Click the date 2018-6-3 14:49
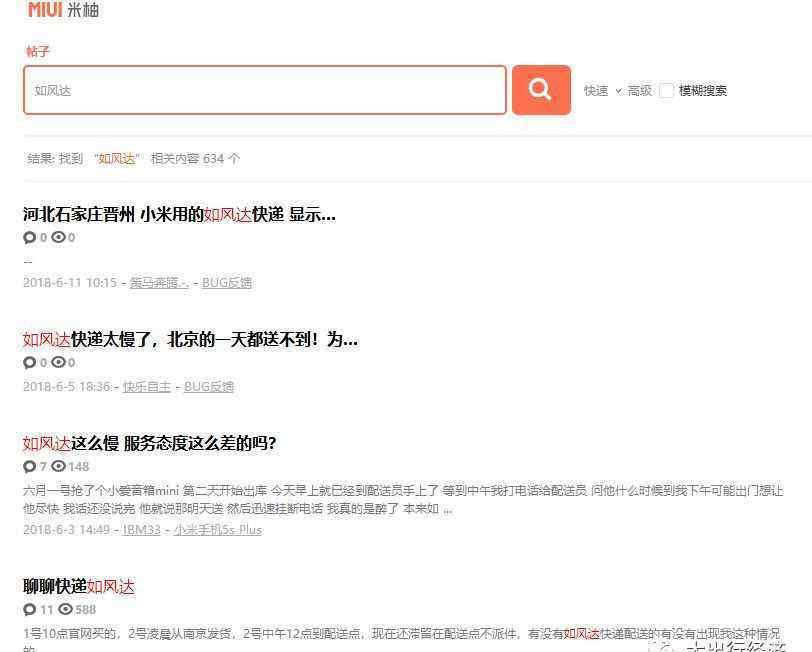This screenshot has width=812, height=652. coord(67,530)
